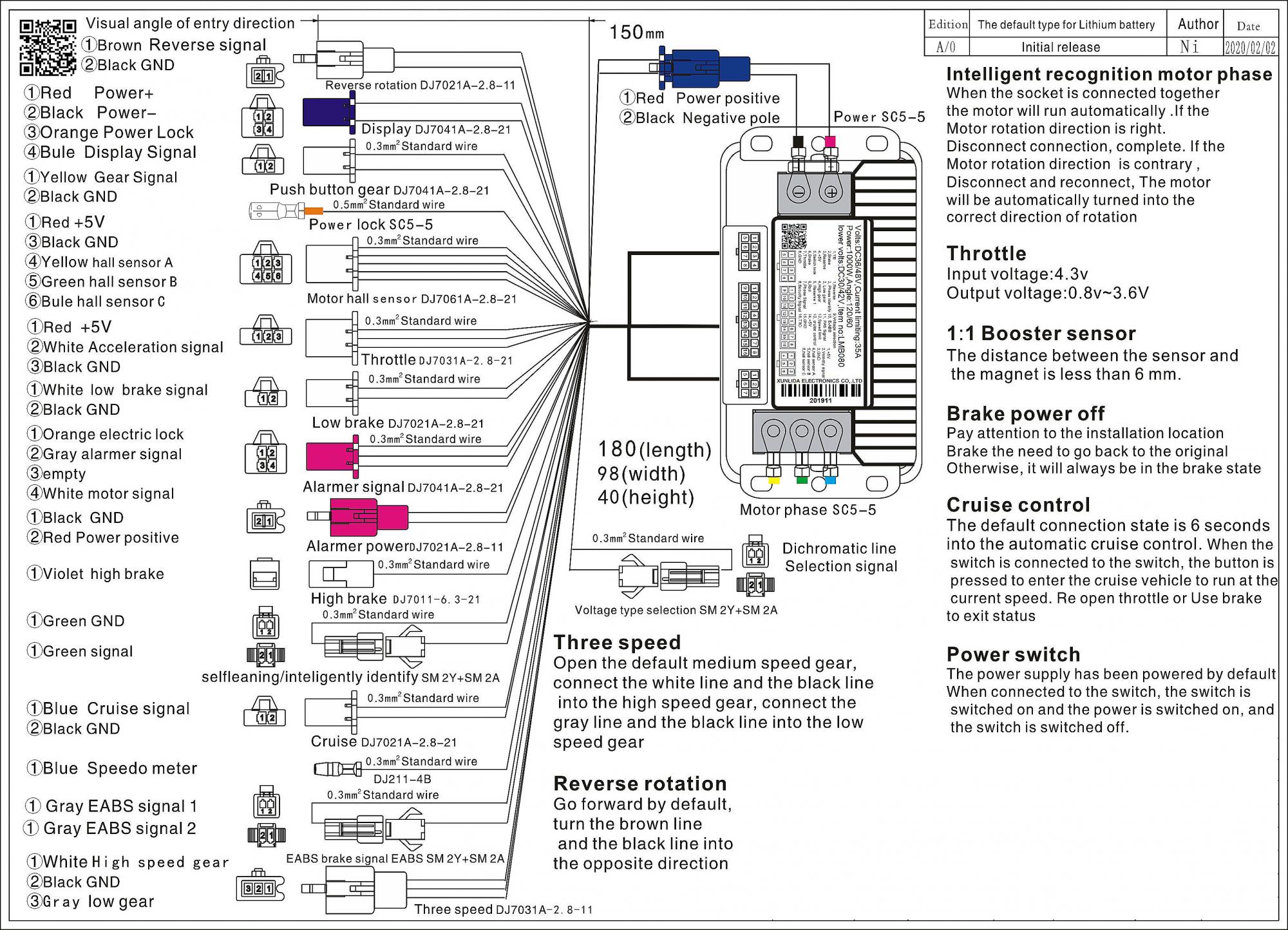Click the High brake single-pin connector icon
This screenshot has width=1288, height=930.
coord(265,573)
